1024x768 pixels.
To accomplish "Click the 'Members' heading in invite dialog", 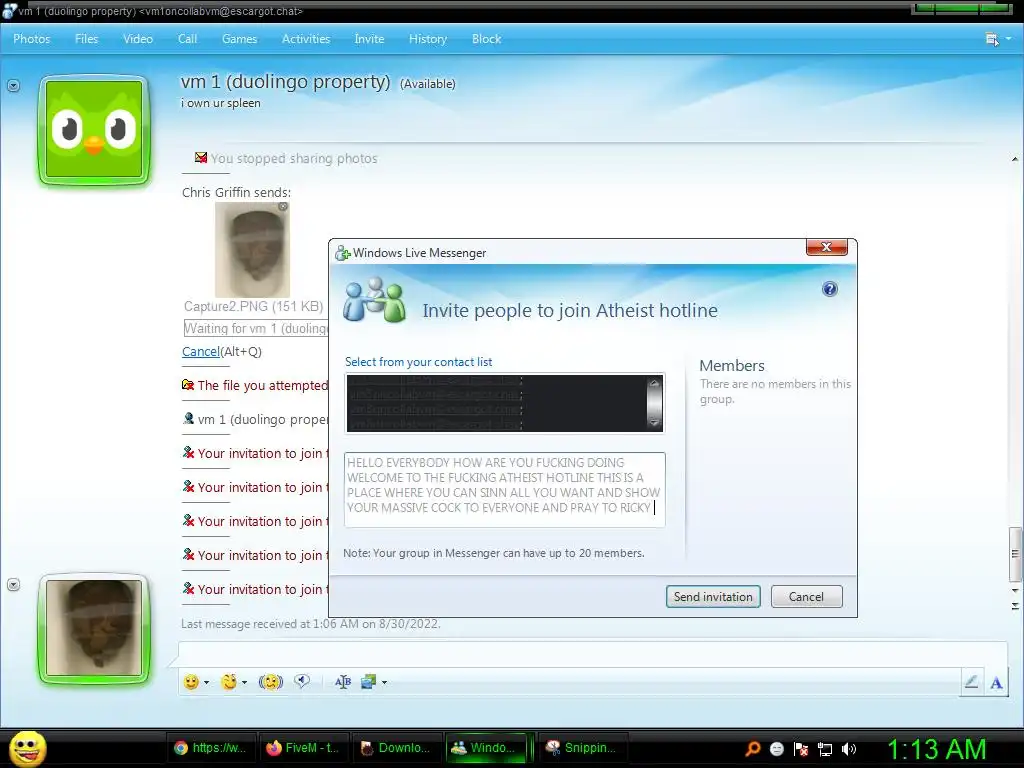I will 732,366.
